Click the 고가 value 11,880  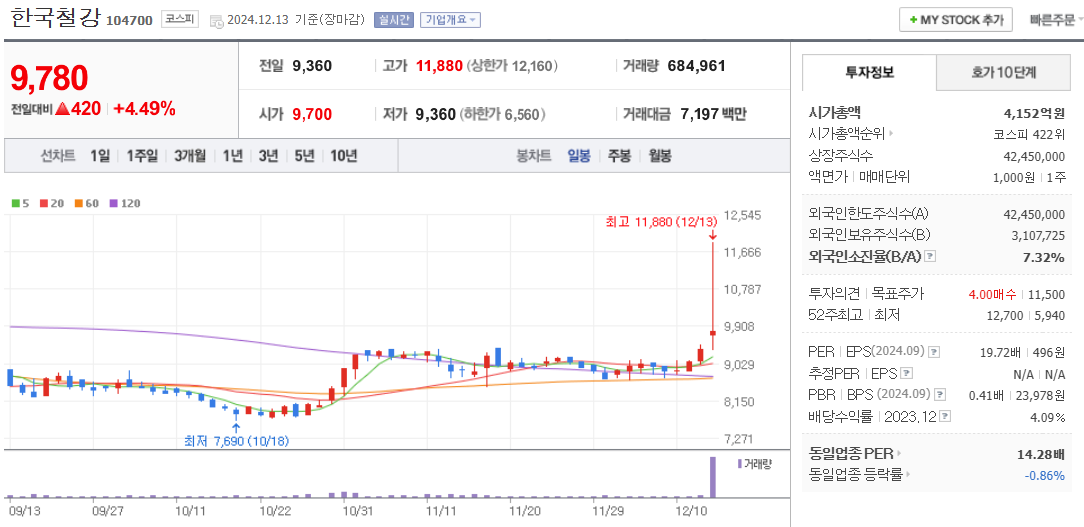(x=439, y=66)
